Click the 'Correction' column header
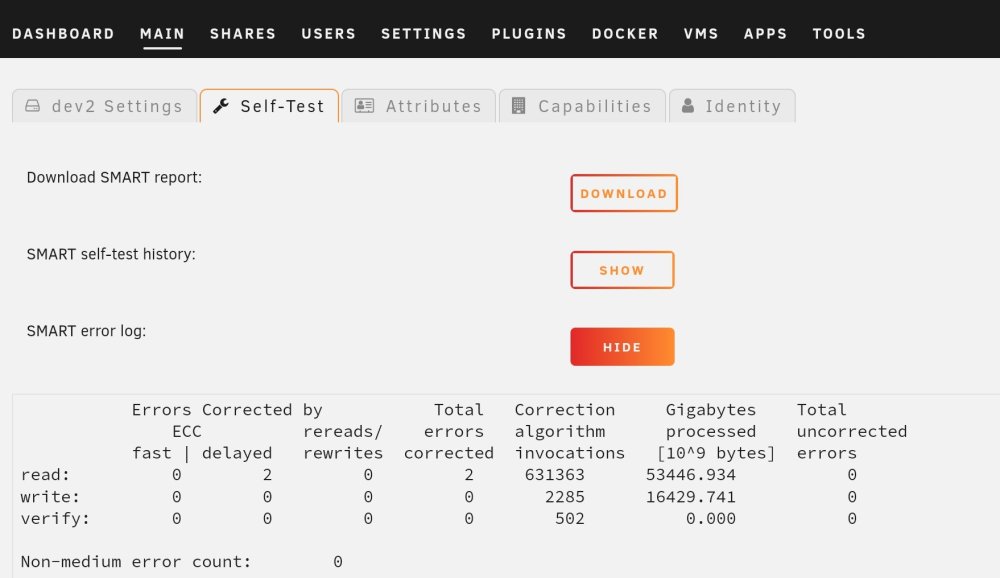 [x=564, y=410]
